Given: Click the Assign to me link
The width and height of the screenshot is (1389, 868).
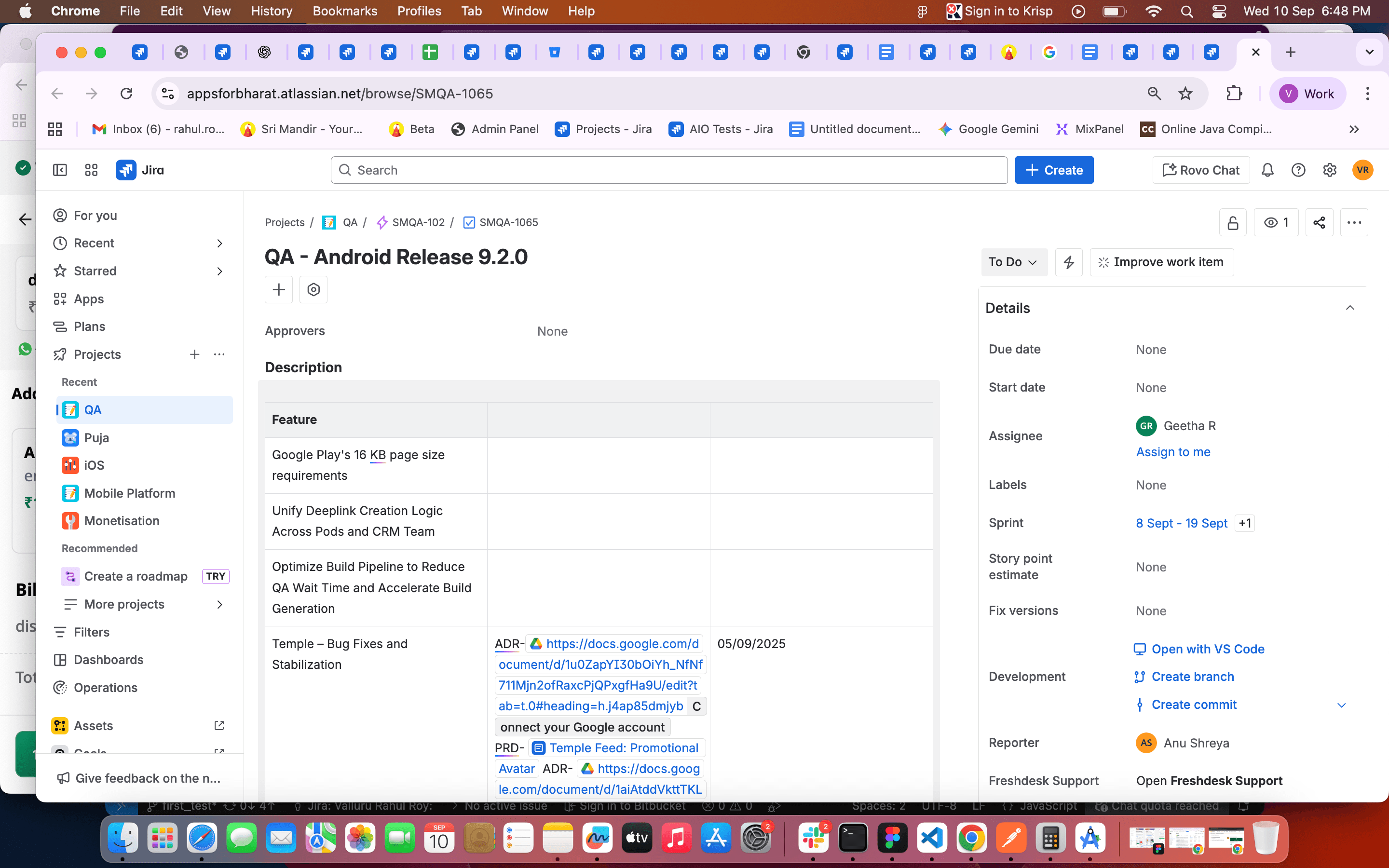Looking at the screenshot, I should tap(1173, 452).
